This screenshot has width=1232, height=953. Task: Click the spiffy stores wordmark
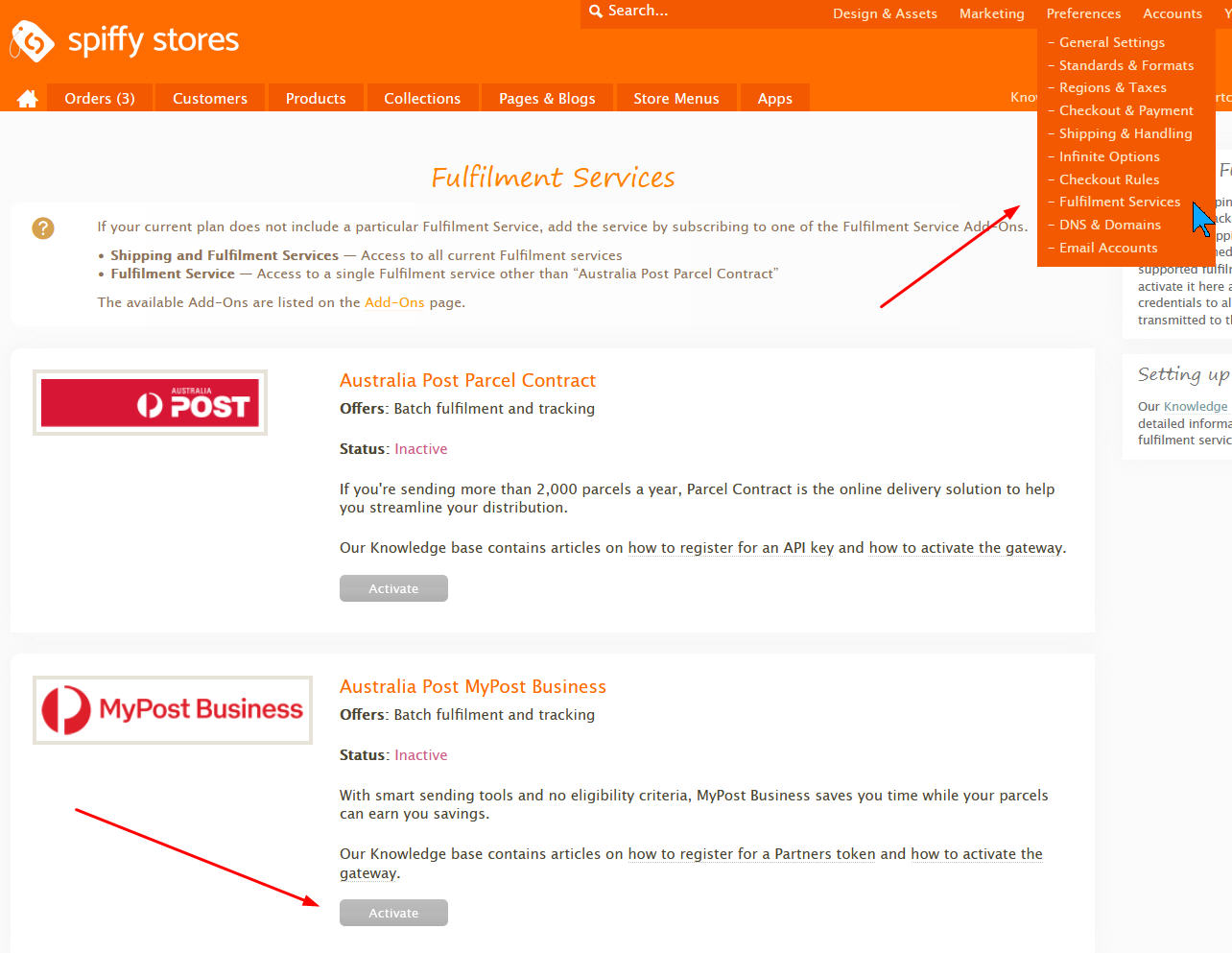[x=154, y=40]
